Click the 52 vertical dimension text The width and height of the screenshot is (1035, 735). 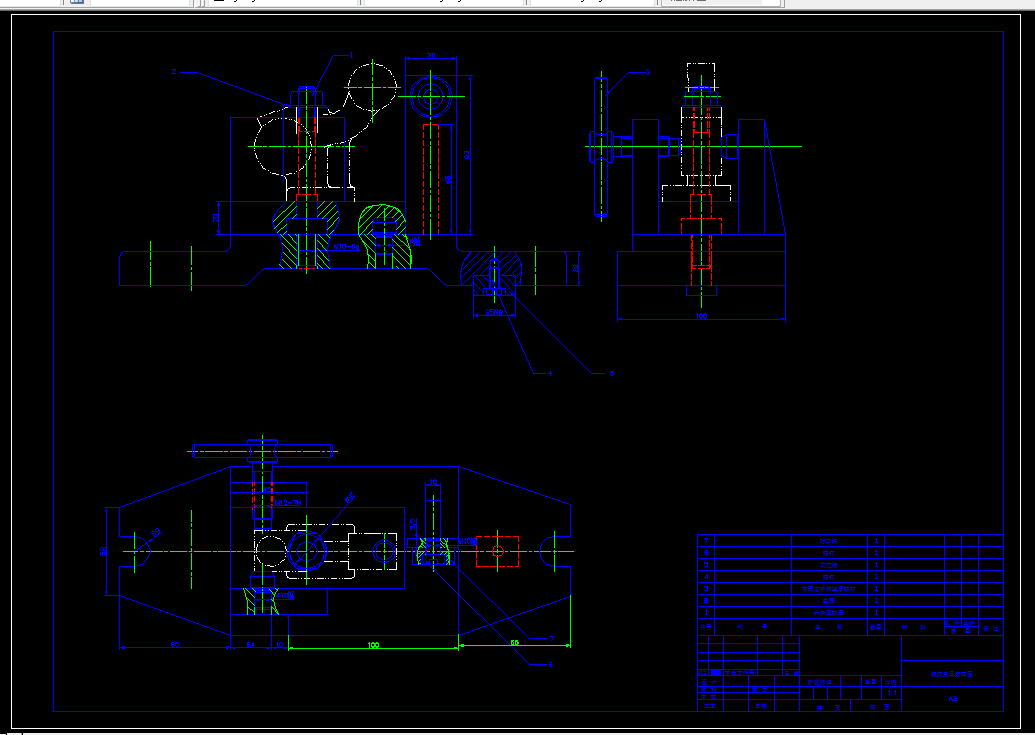pos(103,551)
